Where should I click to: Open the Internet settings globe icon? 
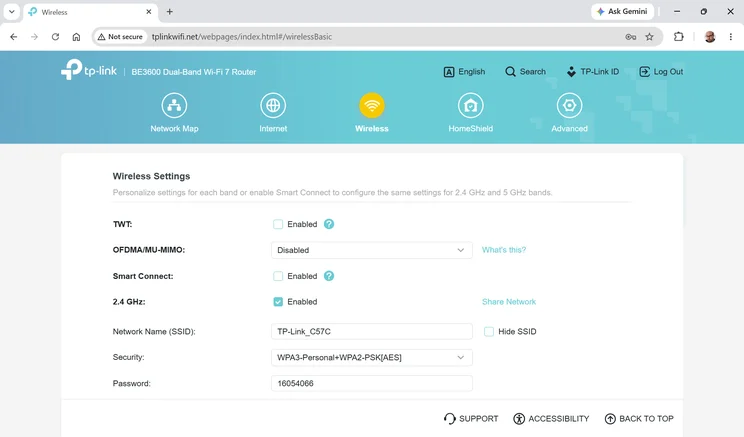(x=273, y=105)
